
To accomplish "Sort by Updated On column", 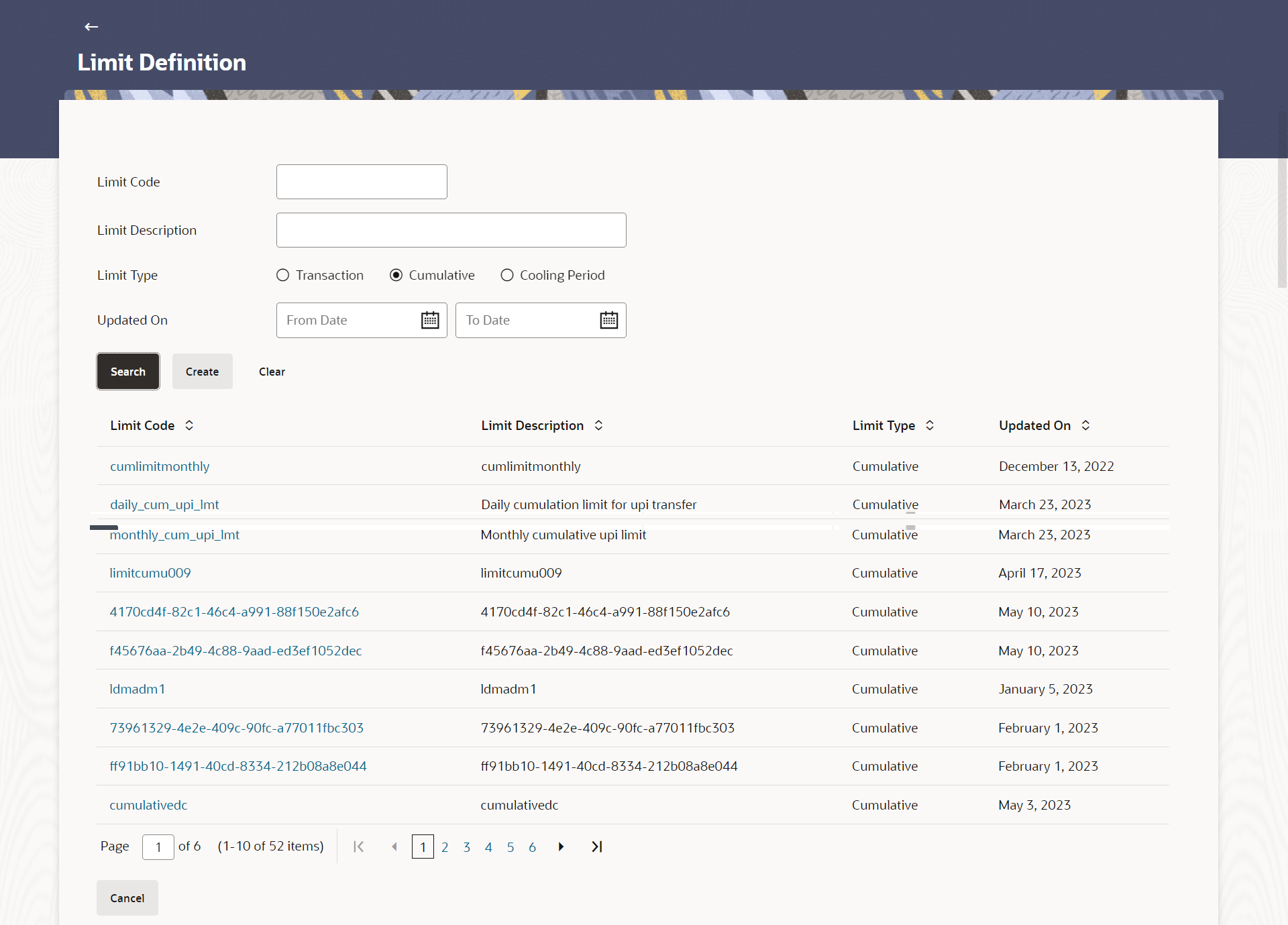I will (x=1085, y=425).
